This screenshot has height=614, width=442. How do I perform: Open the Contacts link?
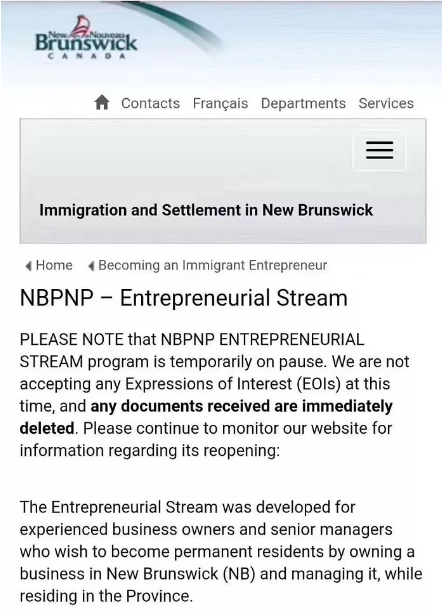150,103
